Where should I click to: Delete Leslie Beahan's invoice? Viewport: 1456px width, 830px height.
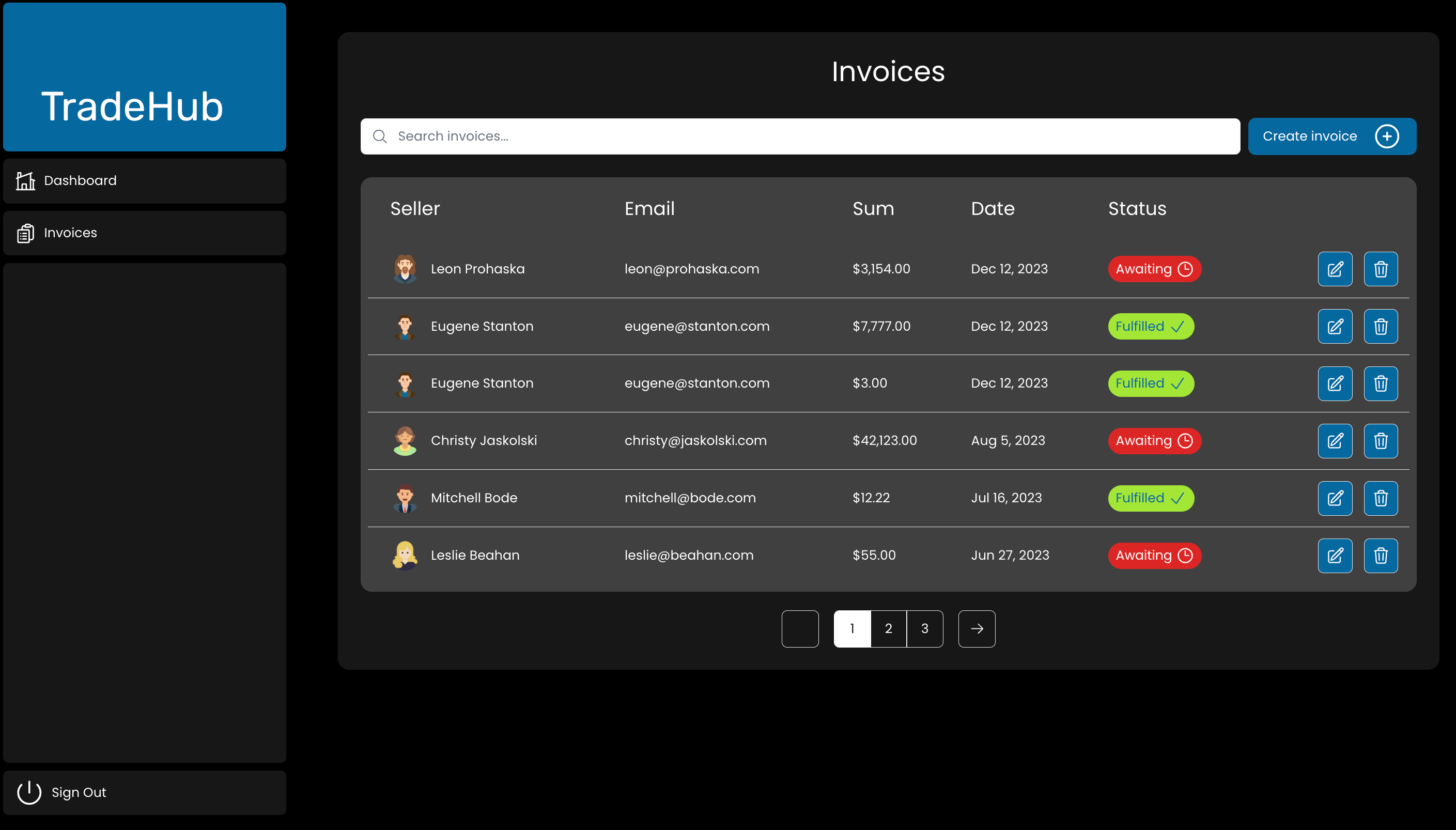click(1380, 555)
